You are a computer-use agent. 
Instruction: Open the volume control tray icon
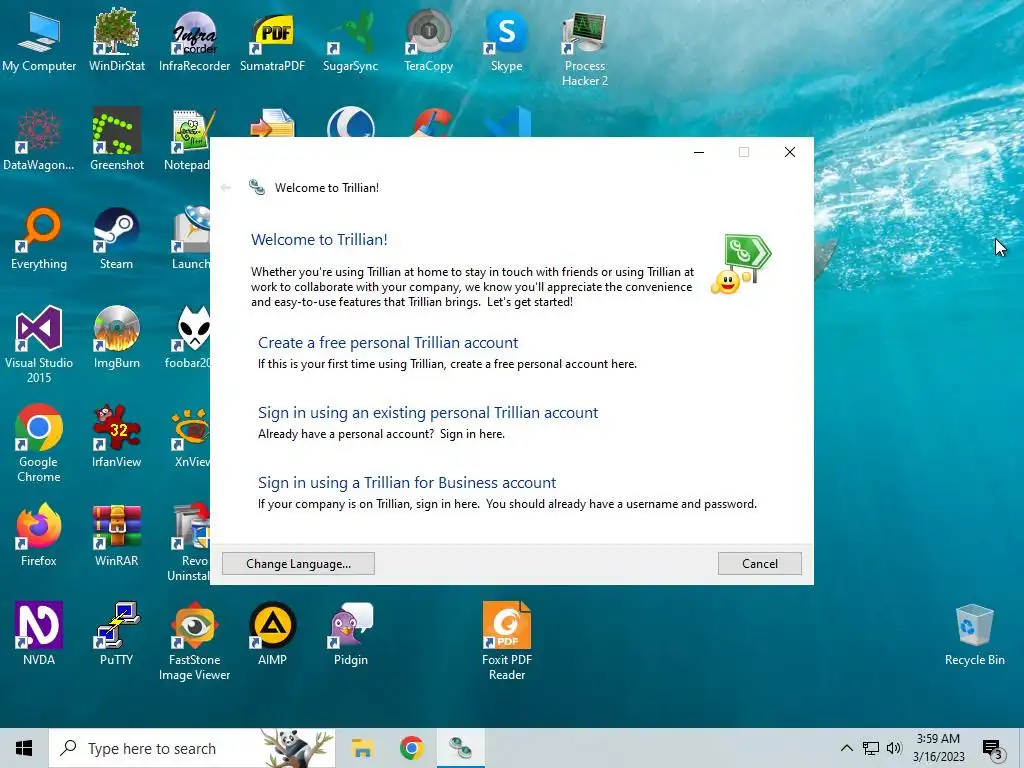894,748
